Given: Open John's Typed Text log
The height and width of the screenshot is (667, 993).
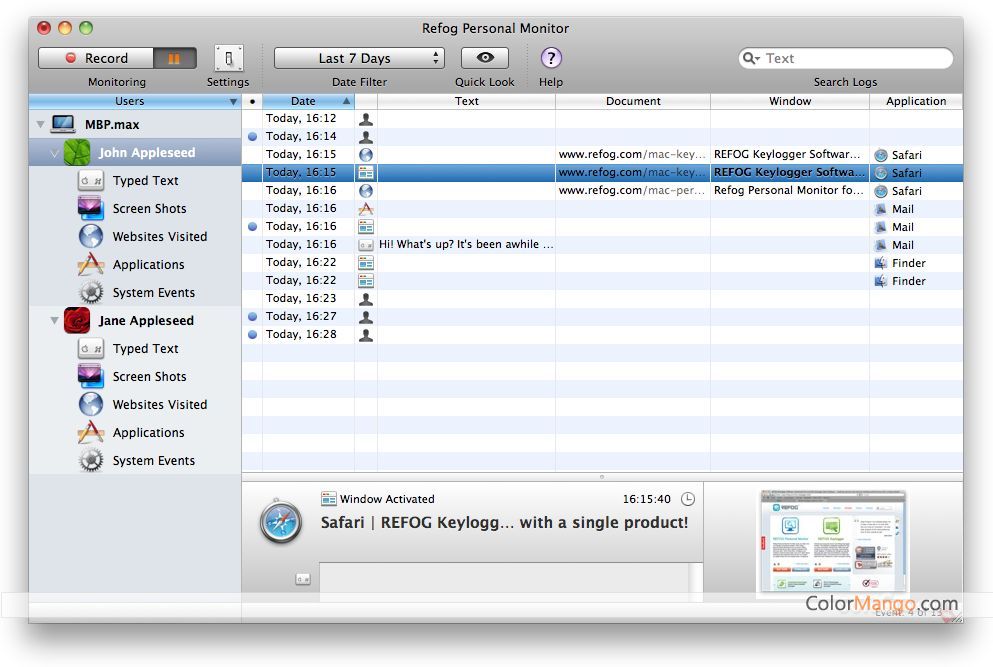Looking at the screenshot, I should coord(145,181).
